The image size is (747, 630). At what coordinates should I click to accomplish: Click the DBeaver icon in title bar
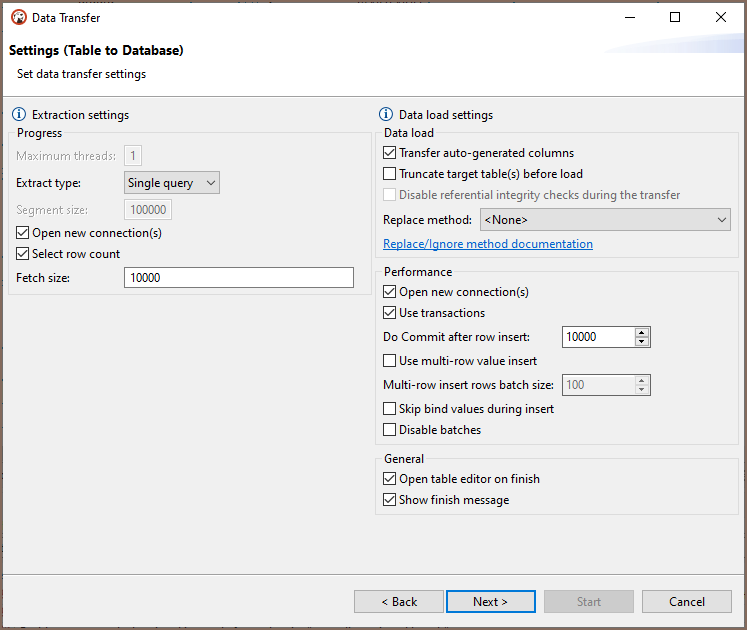(18, 17)
